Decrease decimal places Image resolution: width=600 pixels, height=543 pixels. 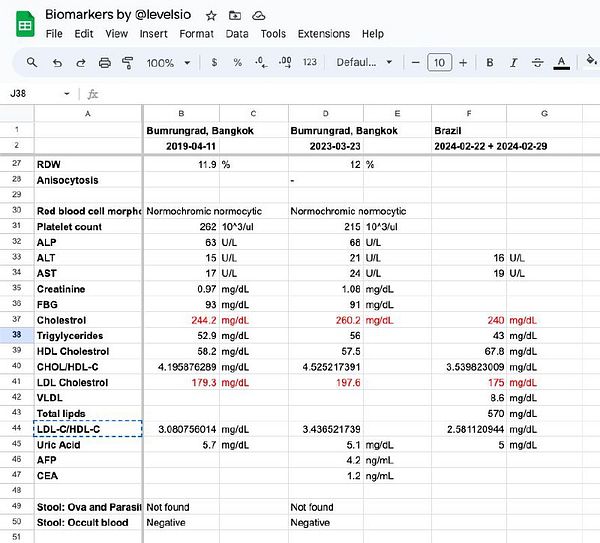click(261, 62)
